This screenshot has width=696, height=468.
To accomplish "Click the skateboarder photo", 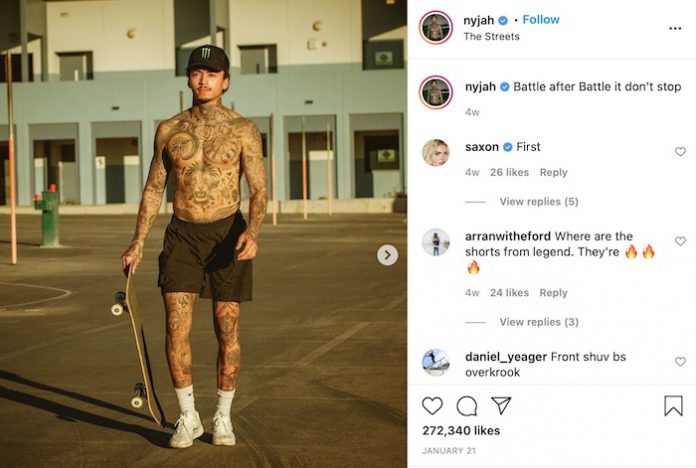I will [203, 234].
